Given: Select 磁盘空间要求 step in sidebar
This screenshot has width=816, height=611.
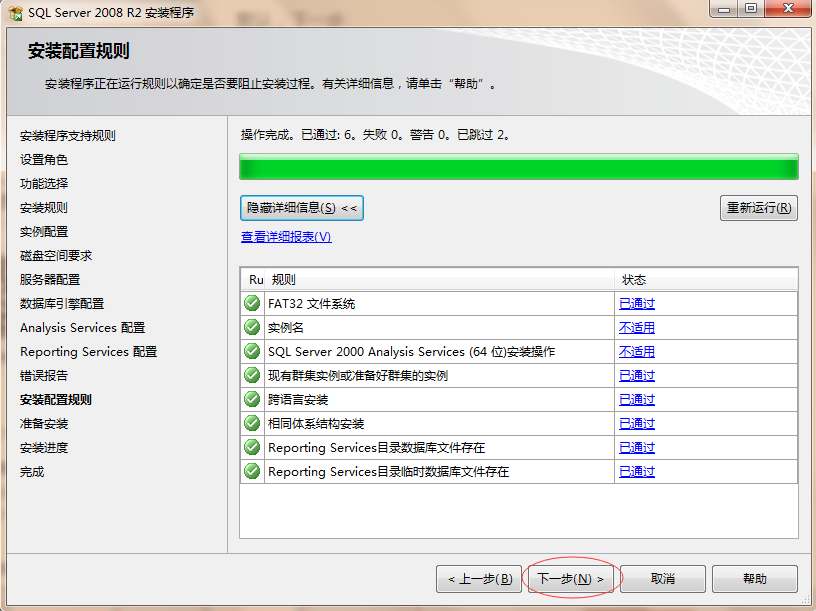Looking at the screenshot, I should click(x=56, y=256).
